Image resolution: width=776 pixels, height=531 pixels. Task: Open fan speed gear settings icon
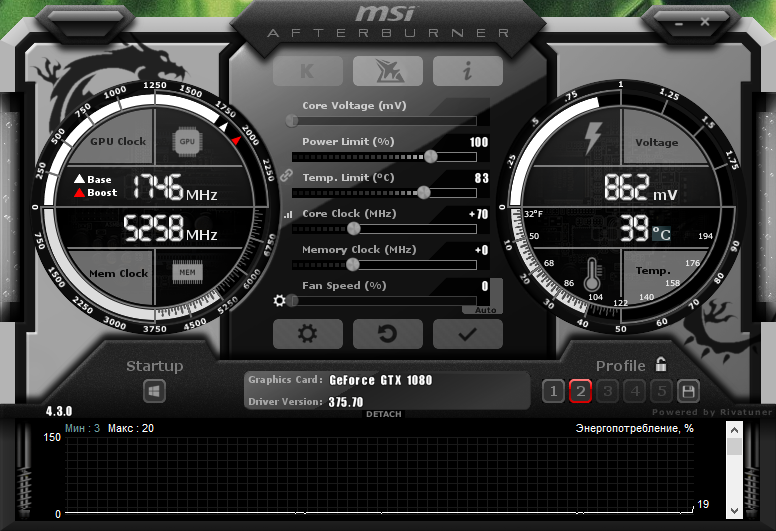(x=280, y=300)
